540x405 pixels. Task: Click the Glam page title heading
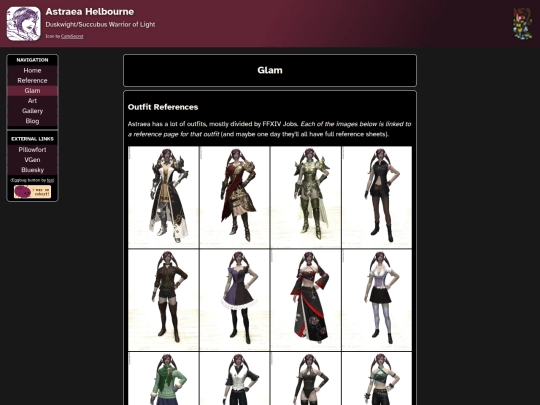tap(270, 70)
